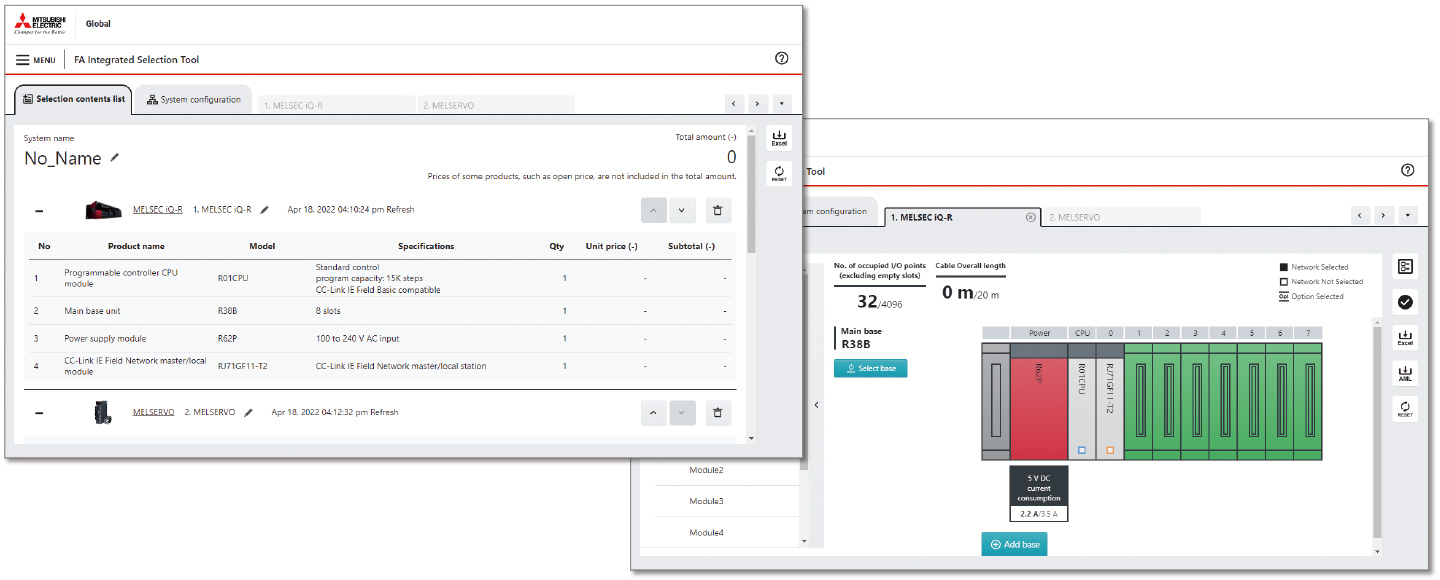Click Excel export icon beside Total amount
1440x580 pixels.
coord(779,138)
